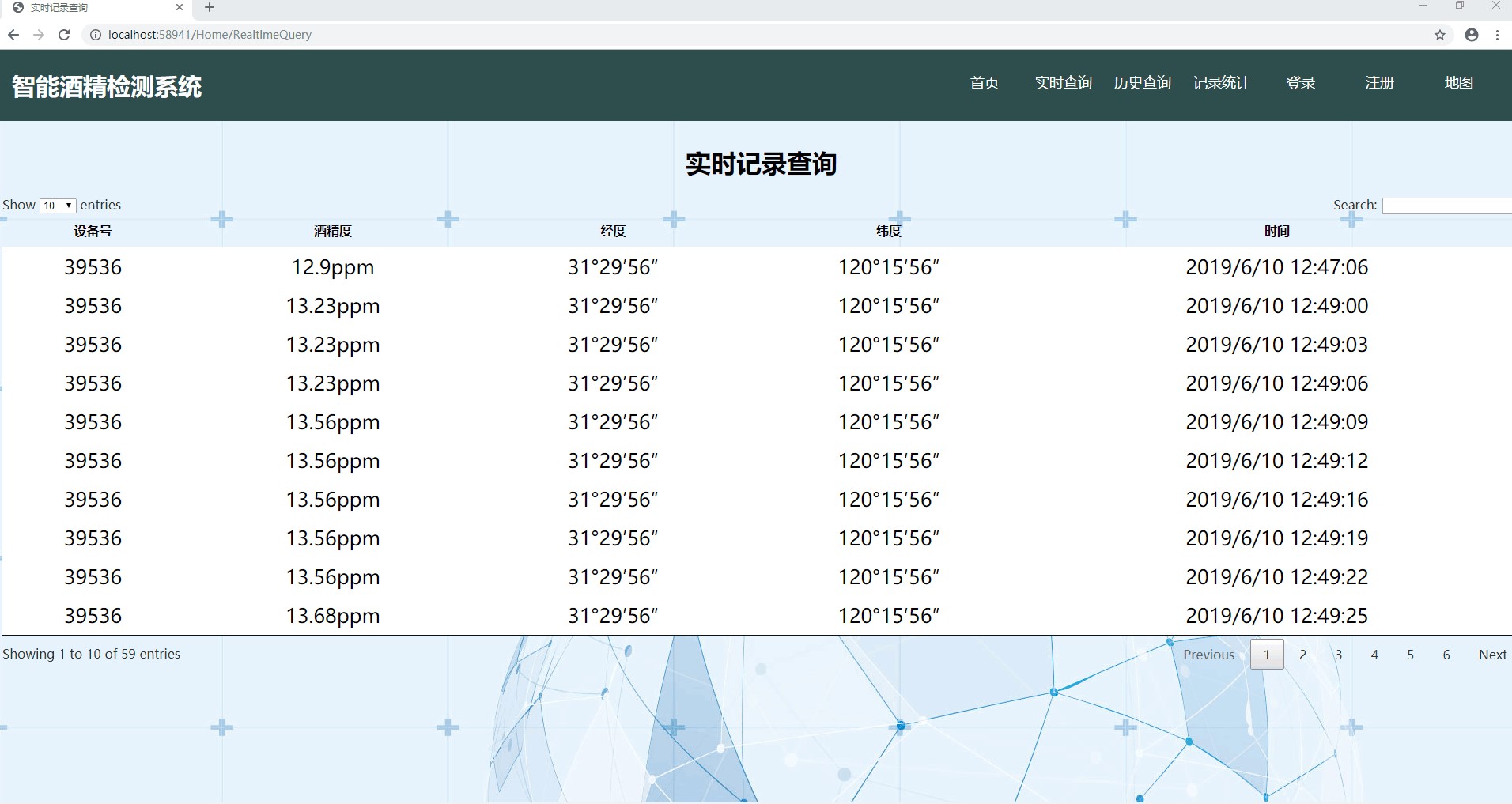Close the 实时记录查询 browser tab
Image resolution: width=1512 pixels, height=804 pixels.
point(180,8)
